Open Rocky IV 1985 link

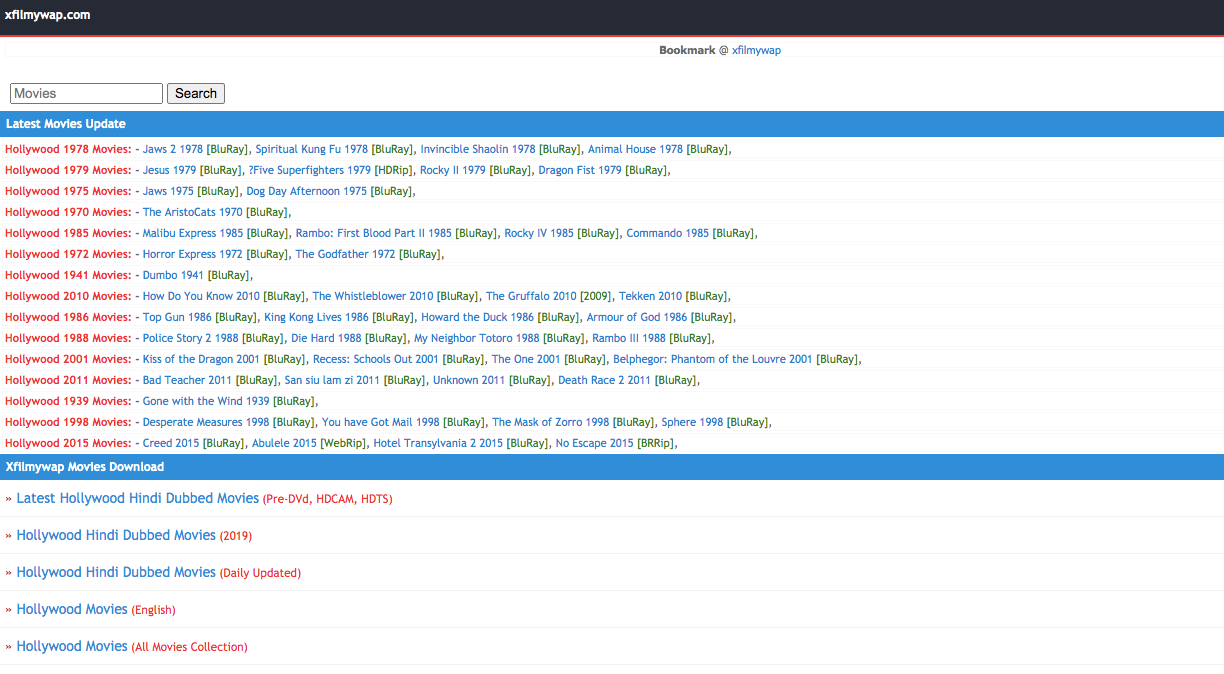[x=539, y=233]
